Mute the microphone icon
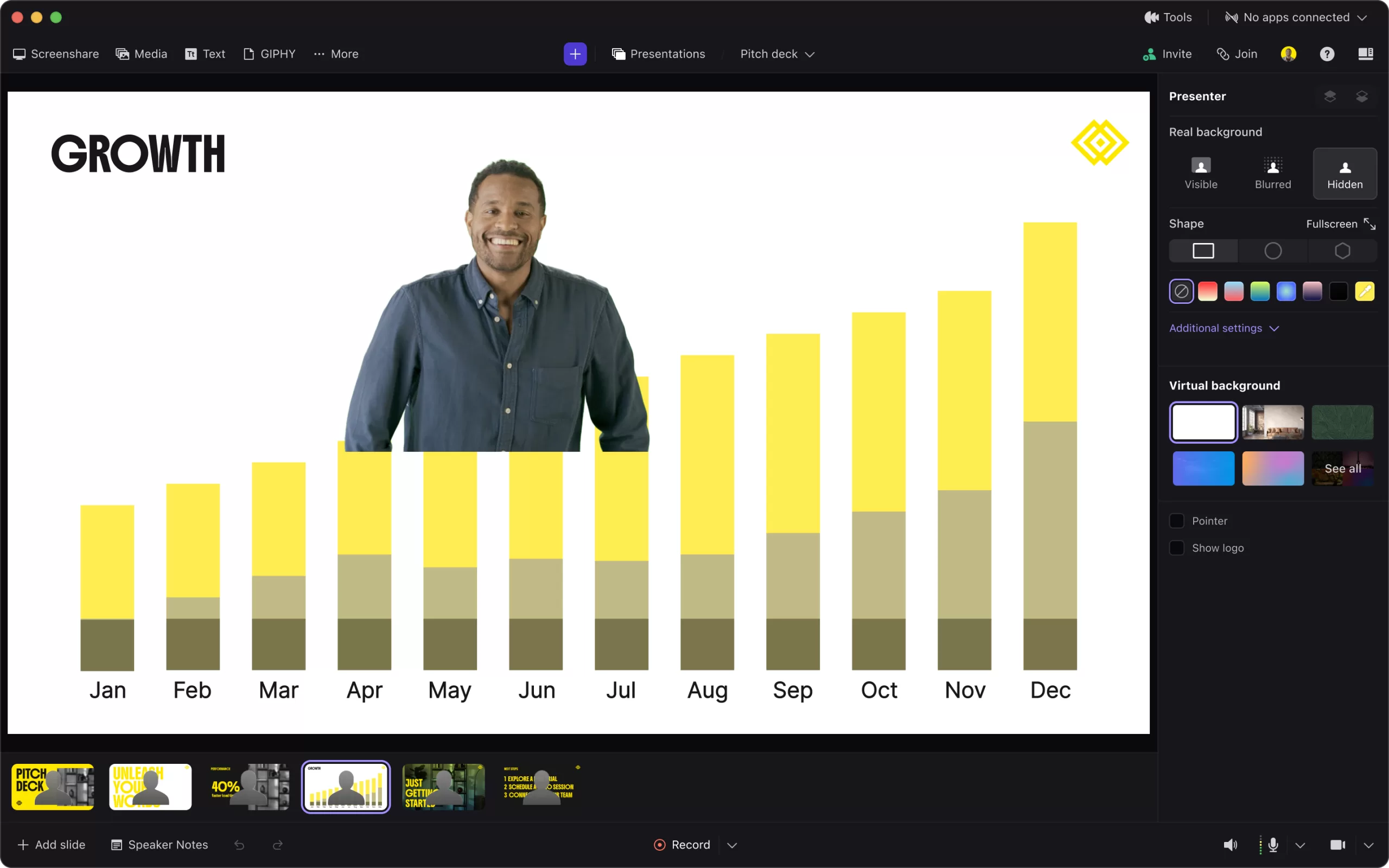The width and height of the screenshot is (1389, 868). [1273, 845]
